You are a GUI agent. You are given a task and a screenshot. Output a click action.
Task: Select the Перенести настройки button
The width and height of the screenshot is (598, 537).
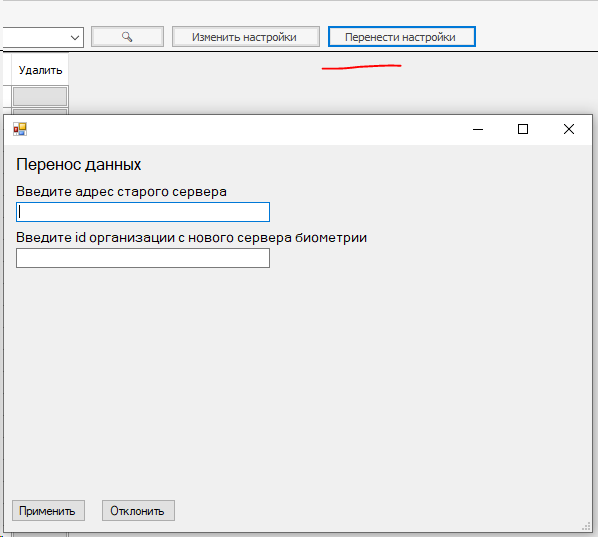point(402,37)
